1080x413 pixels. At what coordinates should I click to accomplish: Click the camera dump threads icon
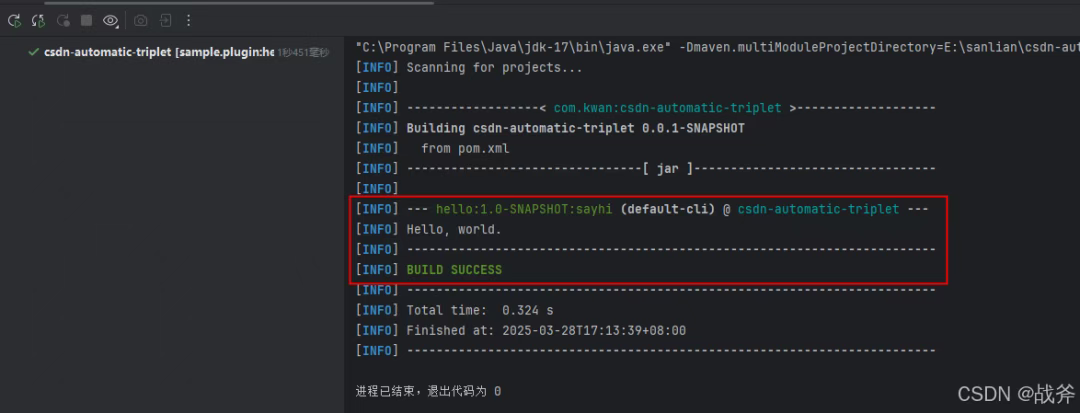pyautogui.click(x=141, y=20)
